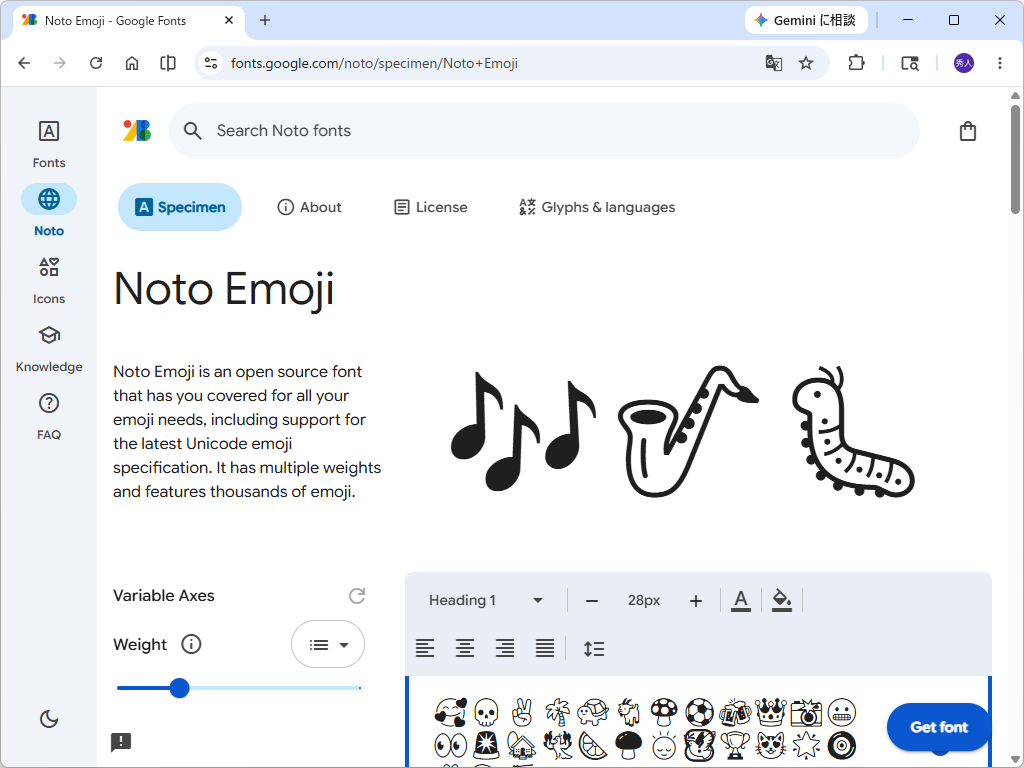Image resolution: width=1024 pixels, height=768 pixels.
Task: Click the search magnifier icon
Action: [192, 131]
